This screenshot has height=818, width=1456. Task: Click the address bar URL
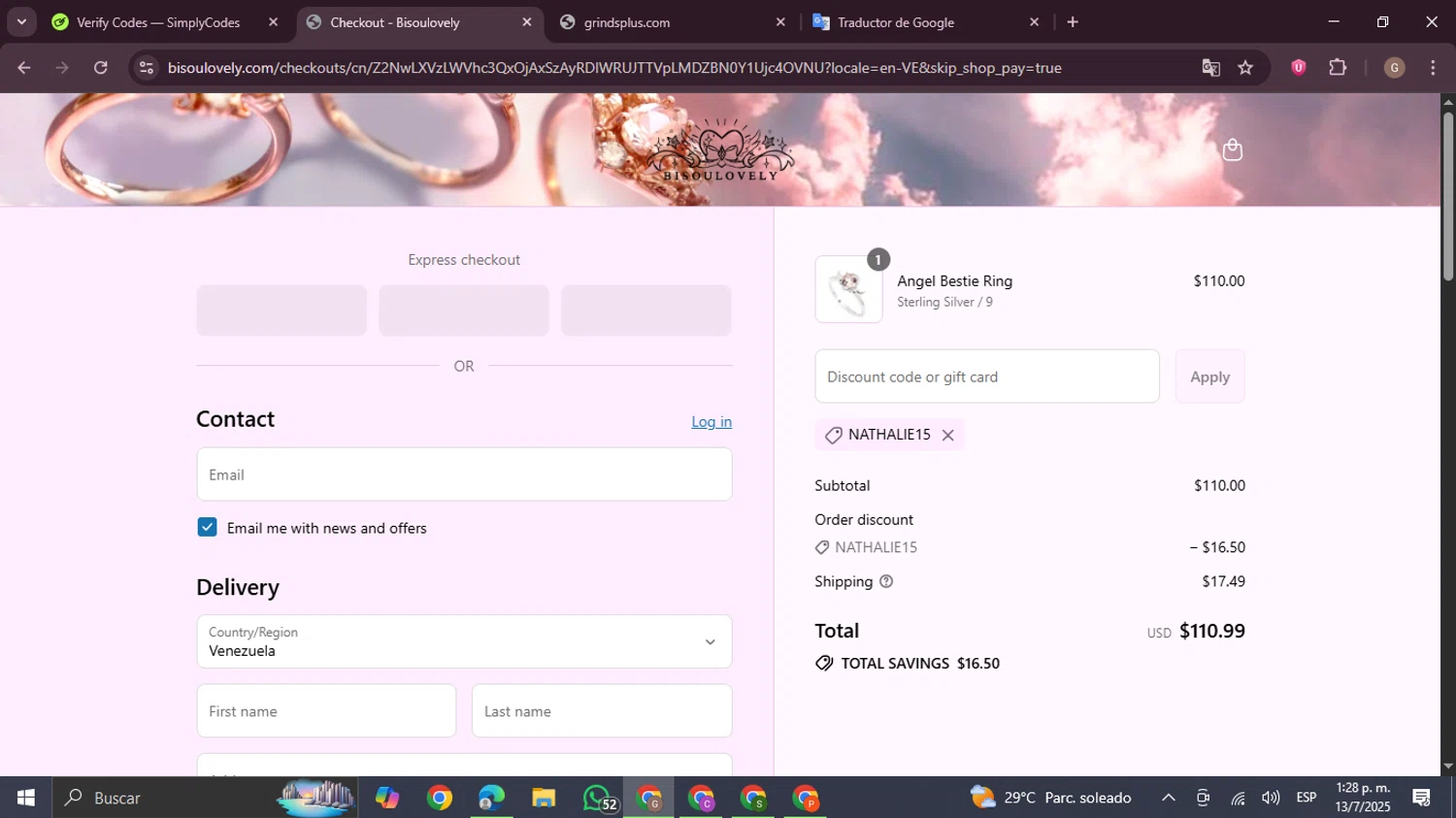pos(613,68)
